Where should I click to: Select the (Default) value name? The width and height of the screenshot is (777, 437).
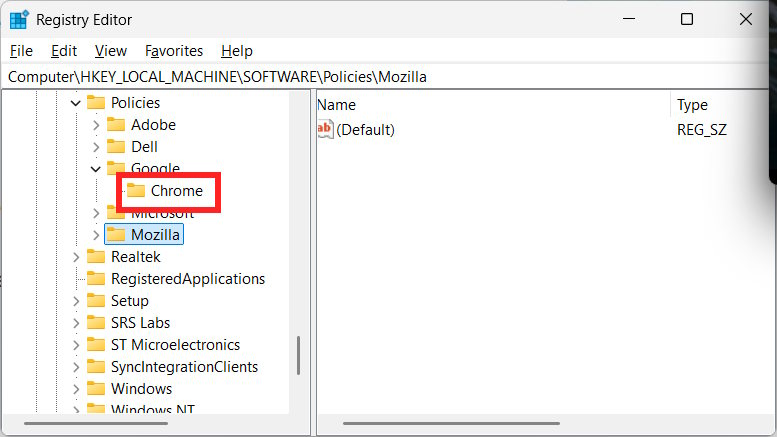tap(365, 130)
